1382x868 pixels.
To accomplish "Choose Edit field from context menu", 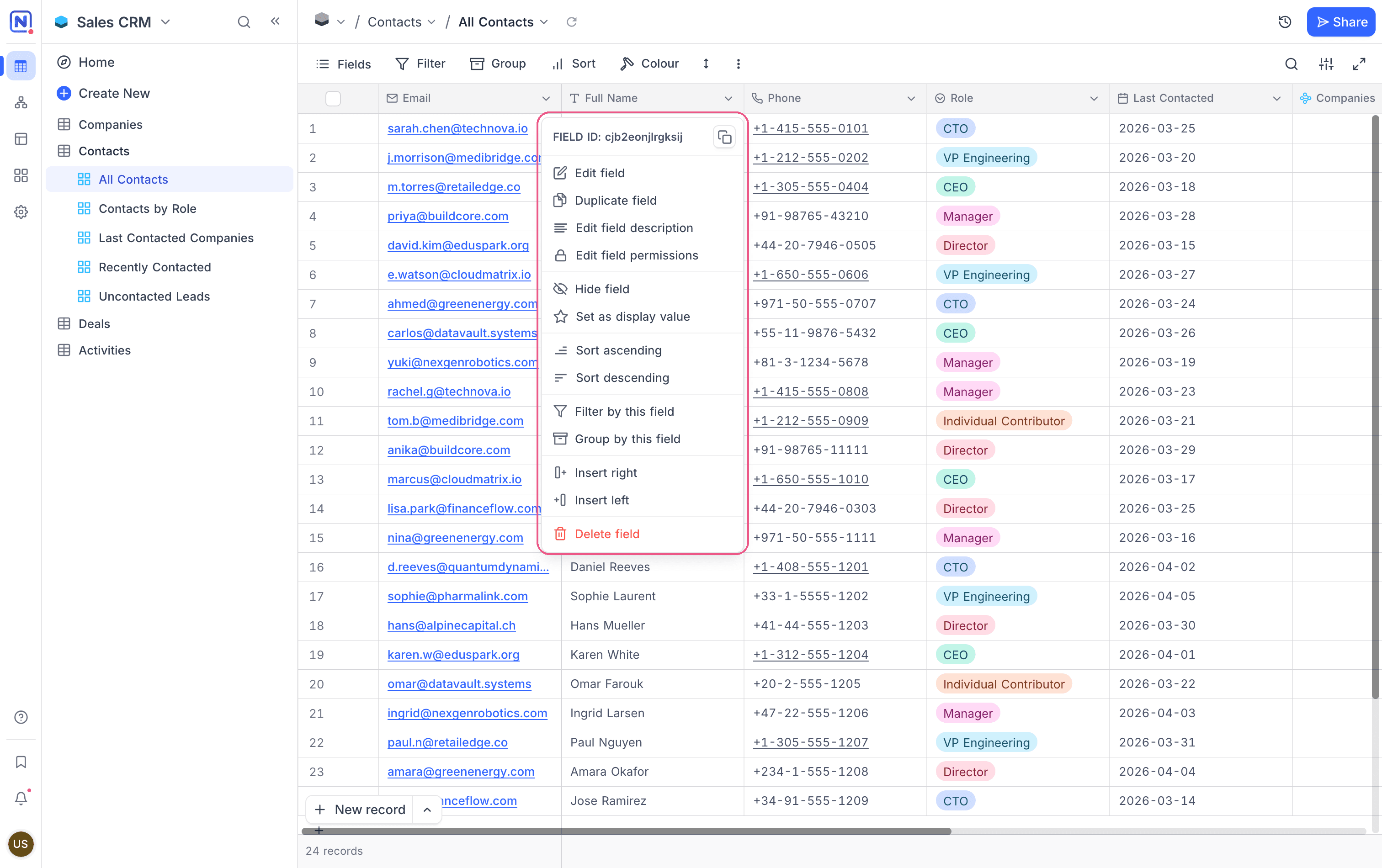I will pos(642,173).
